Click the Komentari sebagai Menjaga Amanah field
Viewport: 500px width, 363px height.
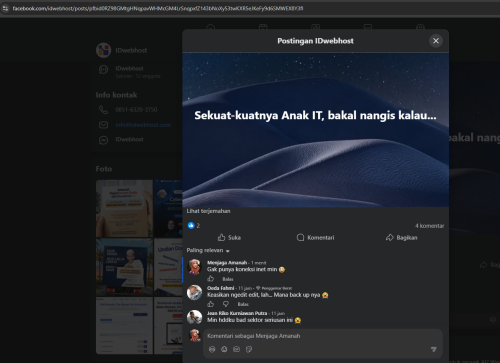tap(323, 336)
